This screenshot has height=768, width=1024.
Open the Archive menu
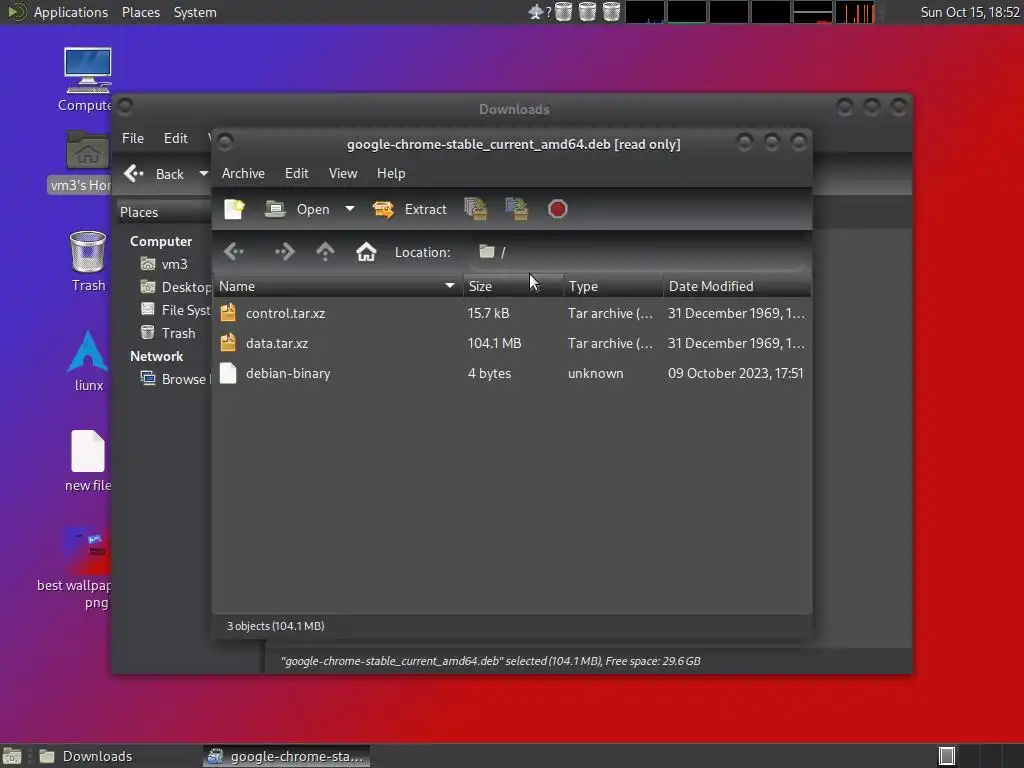click(x=243, y=173)
